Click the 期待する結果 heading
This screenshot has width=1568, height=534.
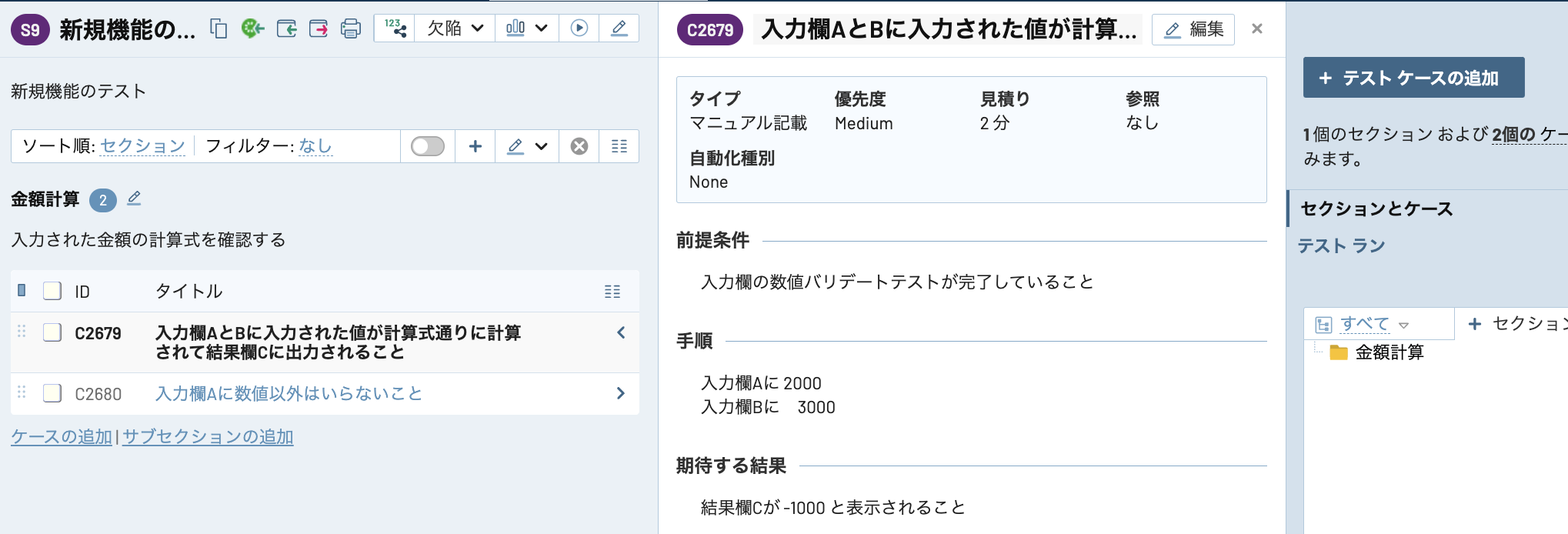(731, 466)
